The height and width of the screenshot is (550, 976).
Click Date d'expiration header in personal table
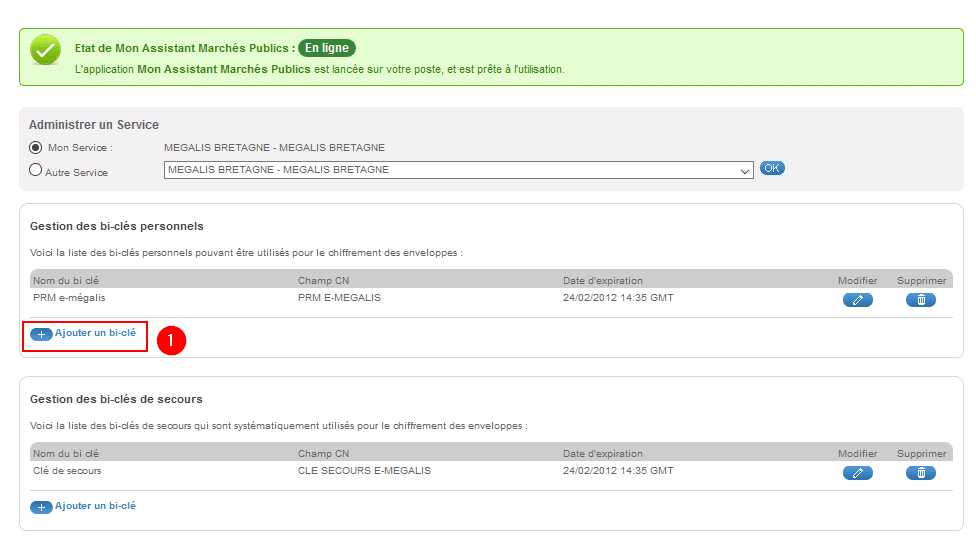click(x=603, y=281)
